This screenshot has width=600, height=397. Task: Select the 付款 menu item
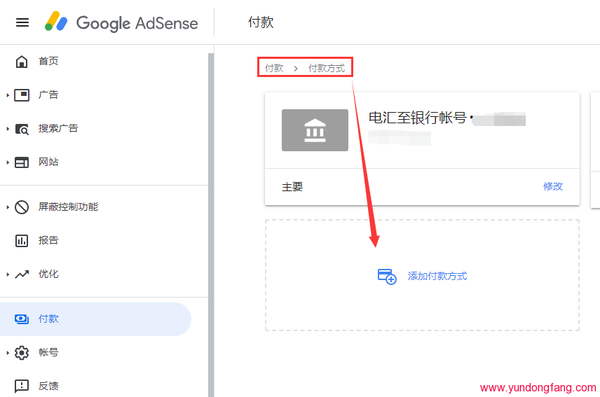coord(95,319)
